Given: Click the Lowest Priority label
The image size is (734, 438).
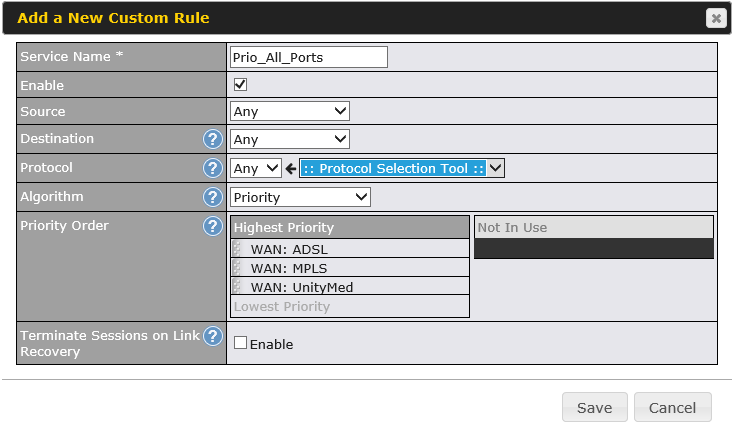Looking at the screenshot, I should pyautogui.click(x=282, y=307).
